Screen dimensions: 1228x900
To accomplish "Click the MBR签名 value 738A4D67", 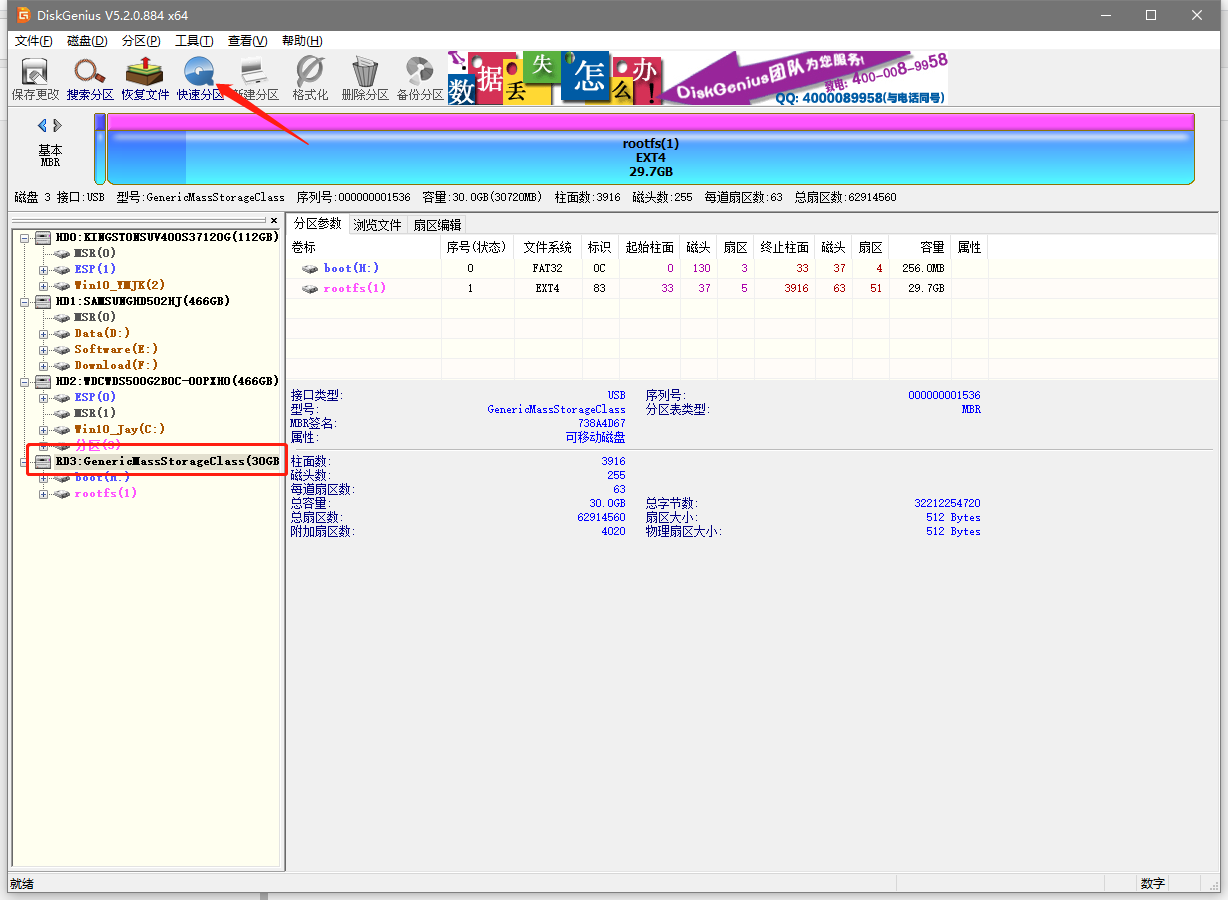I will click(601, 423).
